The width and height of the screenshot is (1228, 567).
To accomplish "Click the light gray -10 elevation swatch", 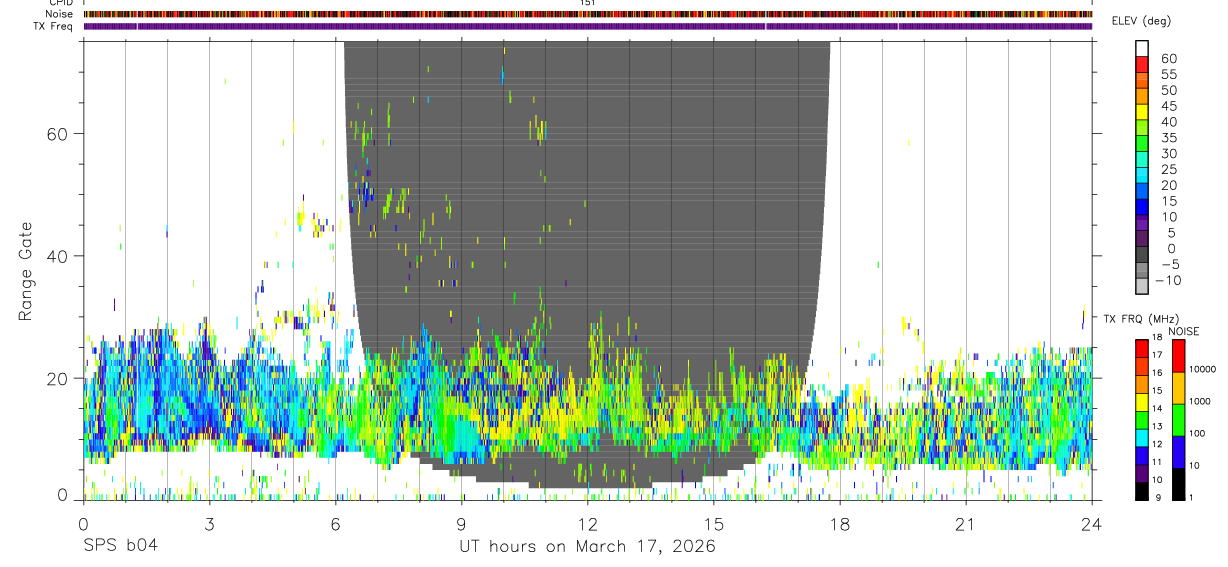I will pos(1142,285).
